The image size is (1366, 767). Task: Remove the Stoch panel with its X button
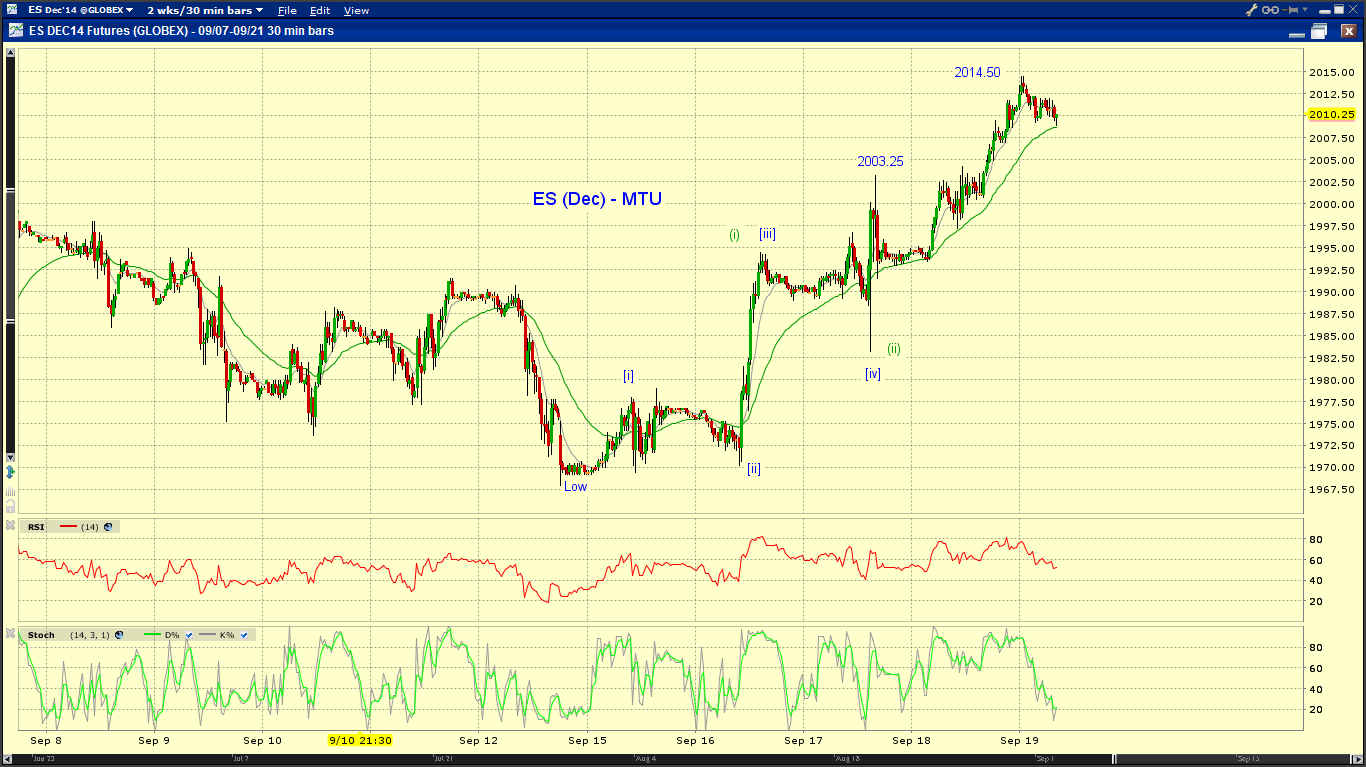tap(9, 634)
